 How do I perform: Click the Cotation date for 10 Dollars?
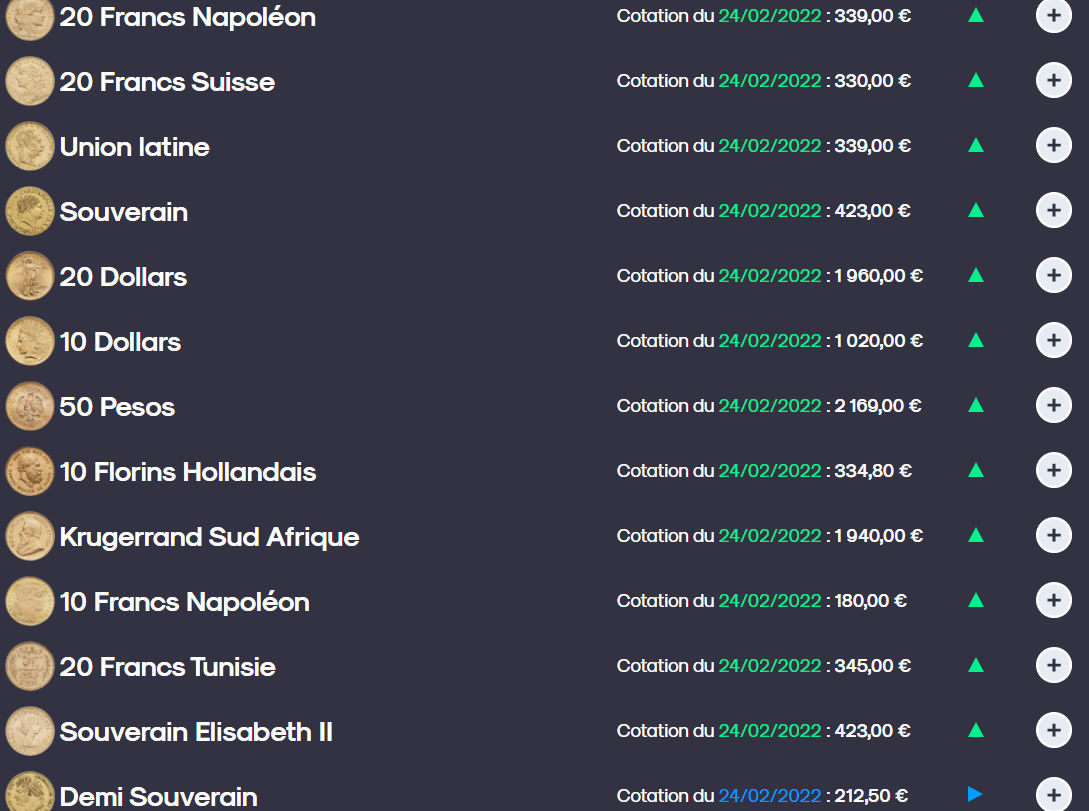770,341
